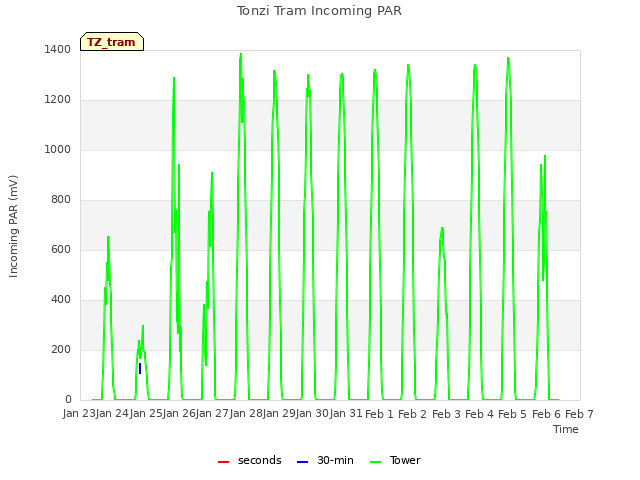Select the 'Tower' legend label
This screenshot has width=640, height=480.
tap(405, 460)
